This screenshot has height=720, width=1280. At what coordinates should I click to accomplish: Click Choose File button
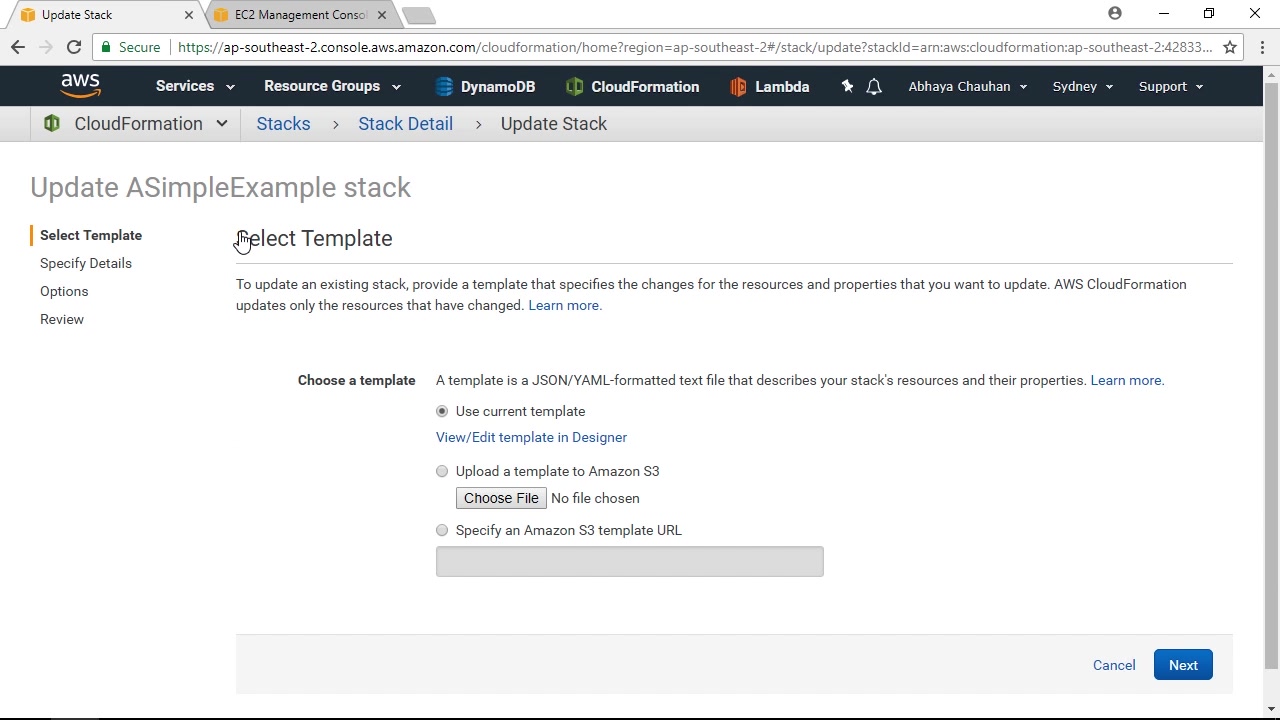coord(501,498)
